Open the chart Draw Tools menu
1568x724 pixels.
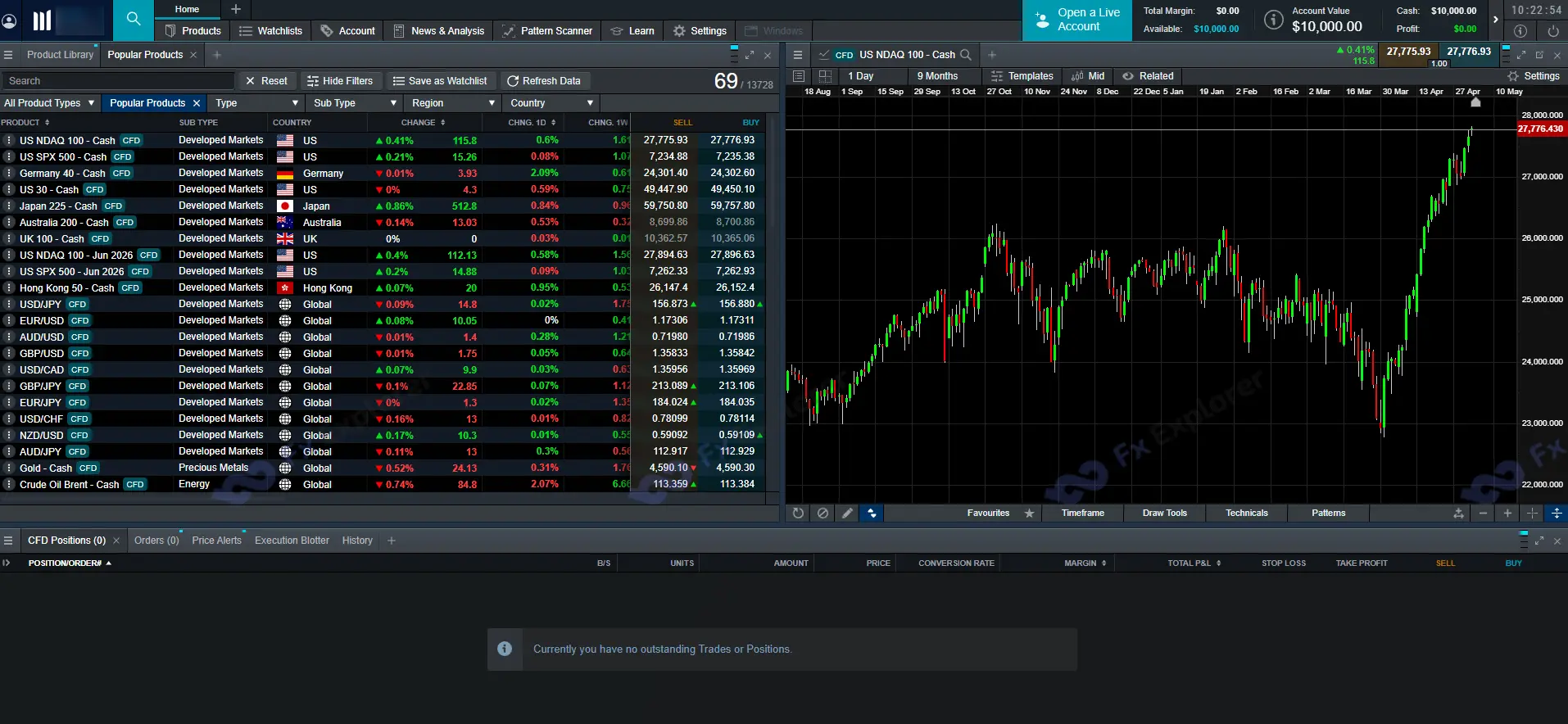click(1164, 514)
